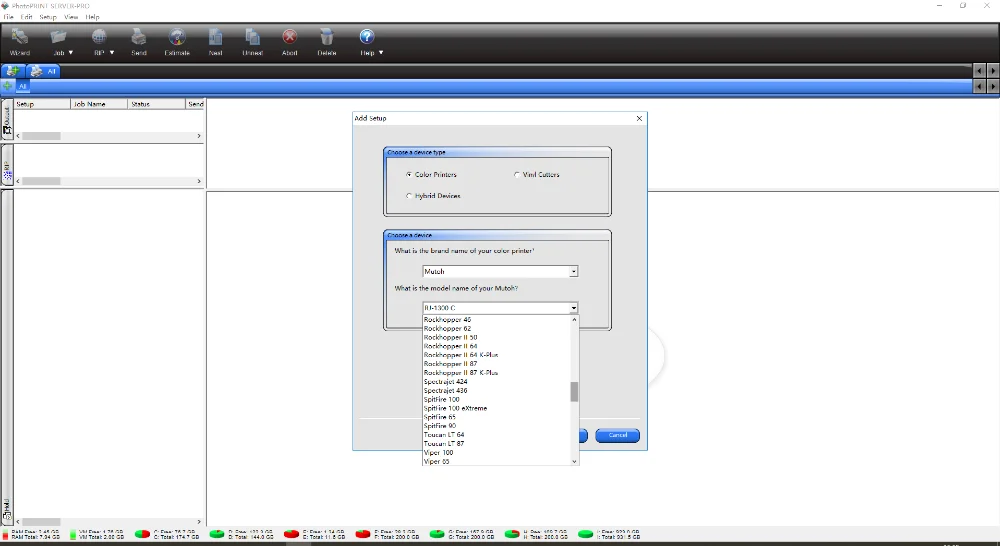The height and width of the screenshot is (546, 1000).
Task: Click the D: drive disk usage pie
Action: (x=217, y=534)
